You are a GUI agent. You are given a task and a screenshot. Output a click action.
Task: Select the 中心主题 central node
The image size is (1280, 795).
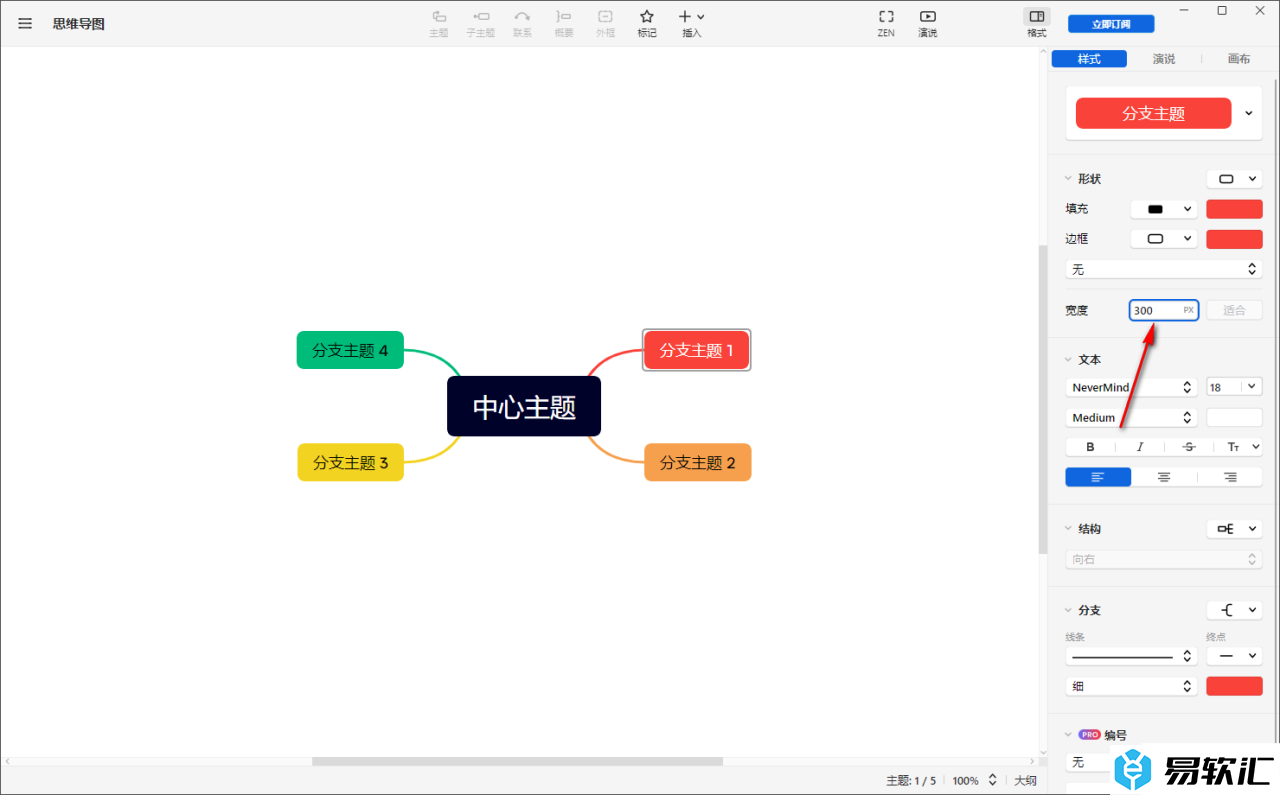click(524, 406)
